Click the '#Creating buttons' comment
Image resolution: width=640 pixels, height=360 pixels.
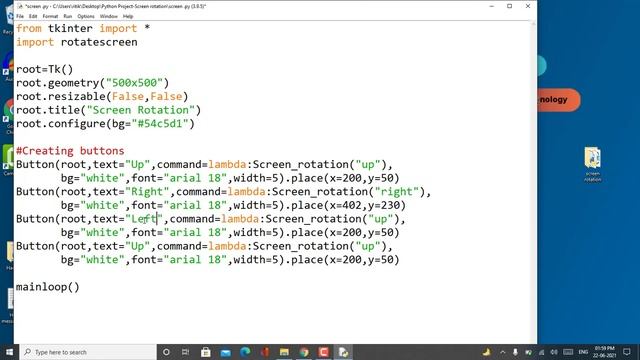[70, 151]
